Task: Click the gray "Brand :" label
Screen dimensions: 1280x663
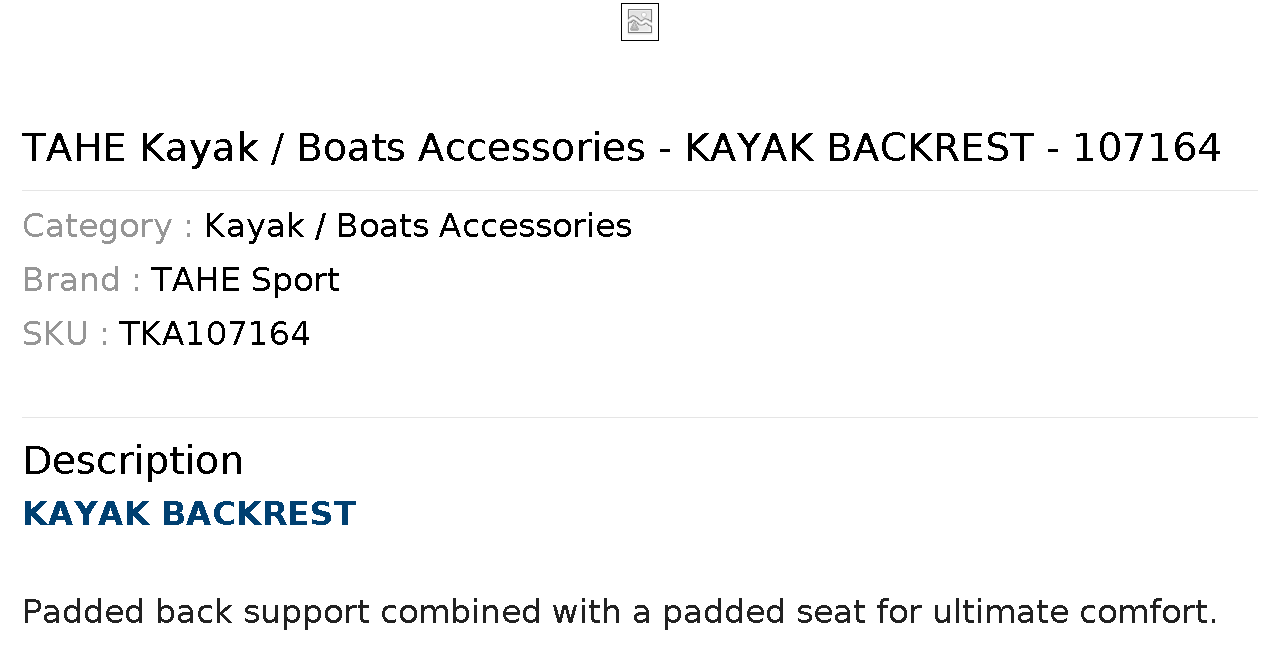Action: coord(82,280)
